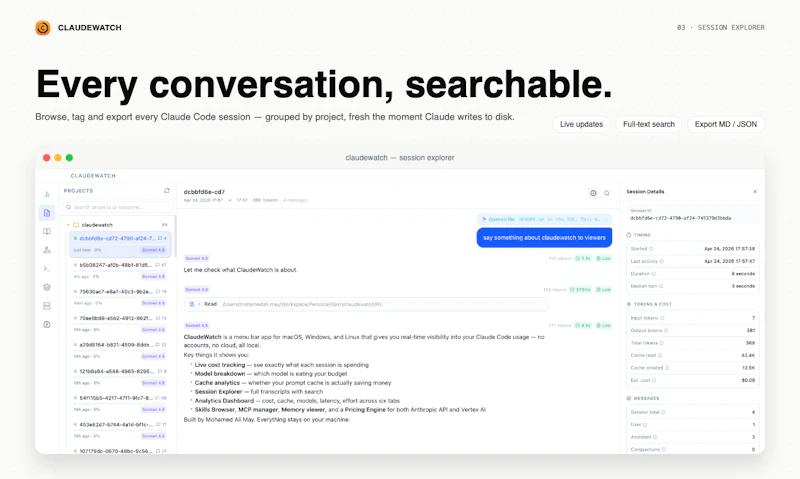Click info icon next to Started
Viewport: 800px width, 479px height.
pos(652,249)
